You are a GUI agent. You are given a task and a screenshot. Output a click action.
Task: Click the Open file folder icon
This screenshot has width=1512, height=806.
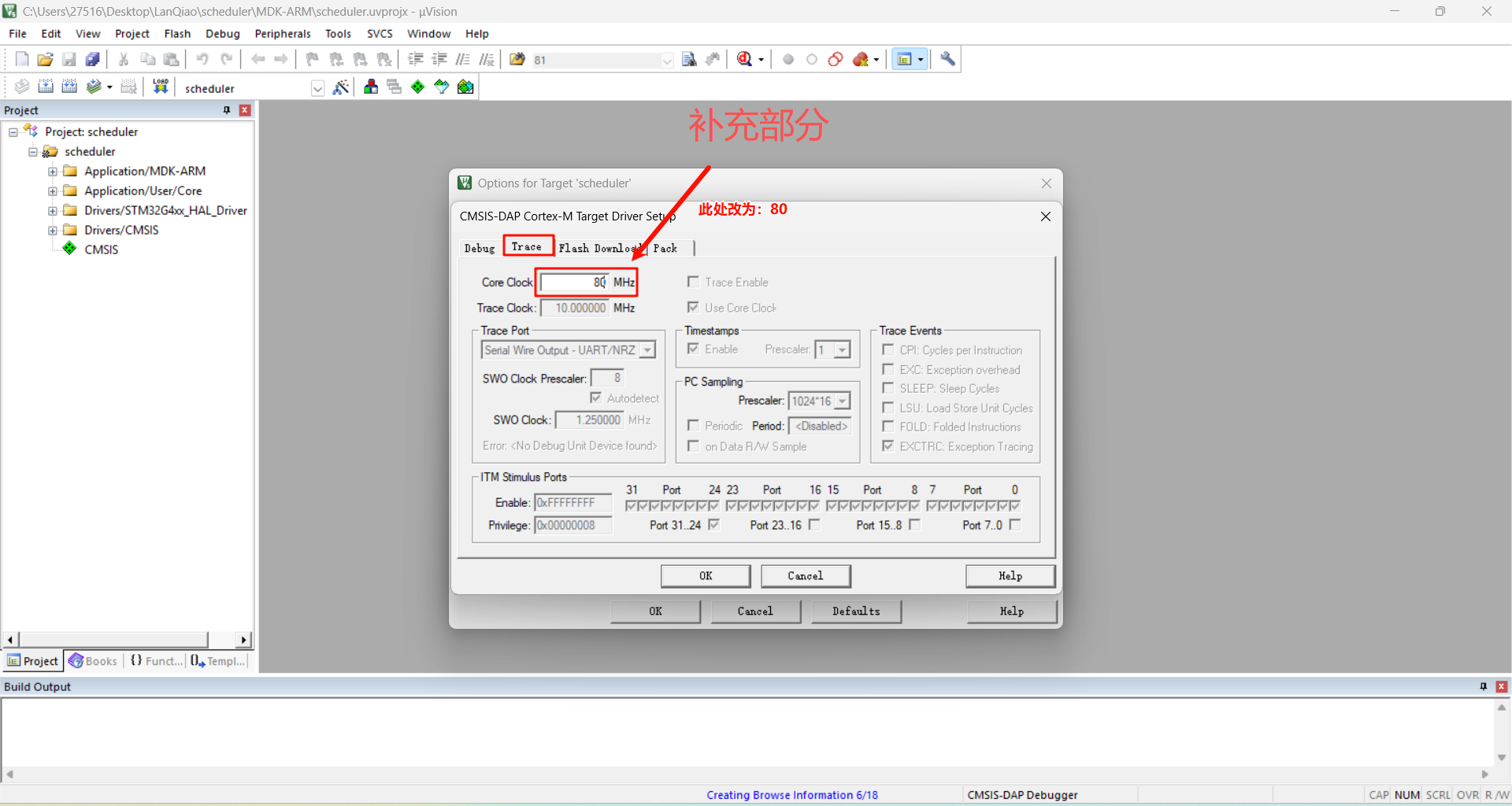46,59
